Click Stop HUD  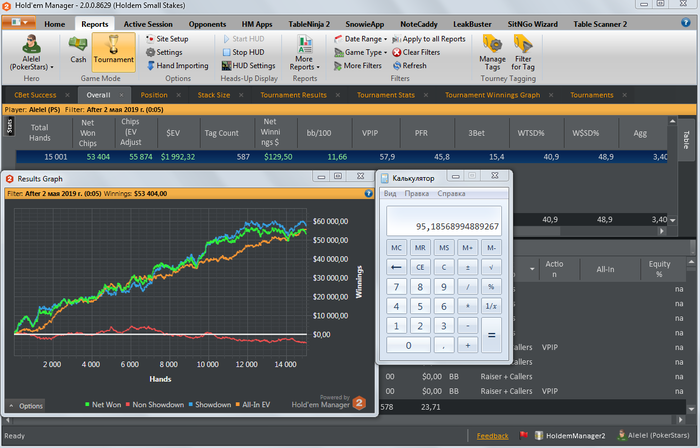coord(243,52)
